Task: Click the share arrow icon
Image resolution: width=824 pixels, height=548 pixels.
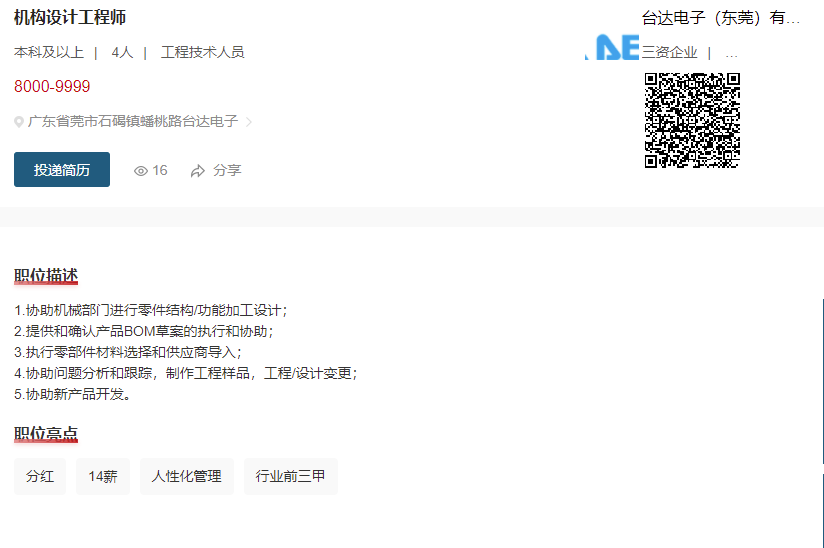Action: coord(198,171)
